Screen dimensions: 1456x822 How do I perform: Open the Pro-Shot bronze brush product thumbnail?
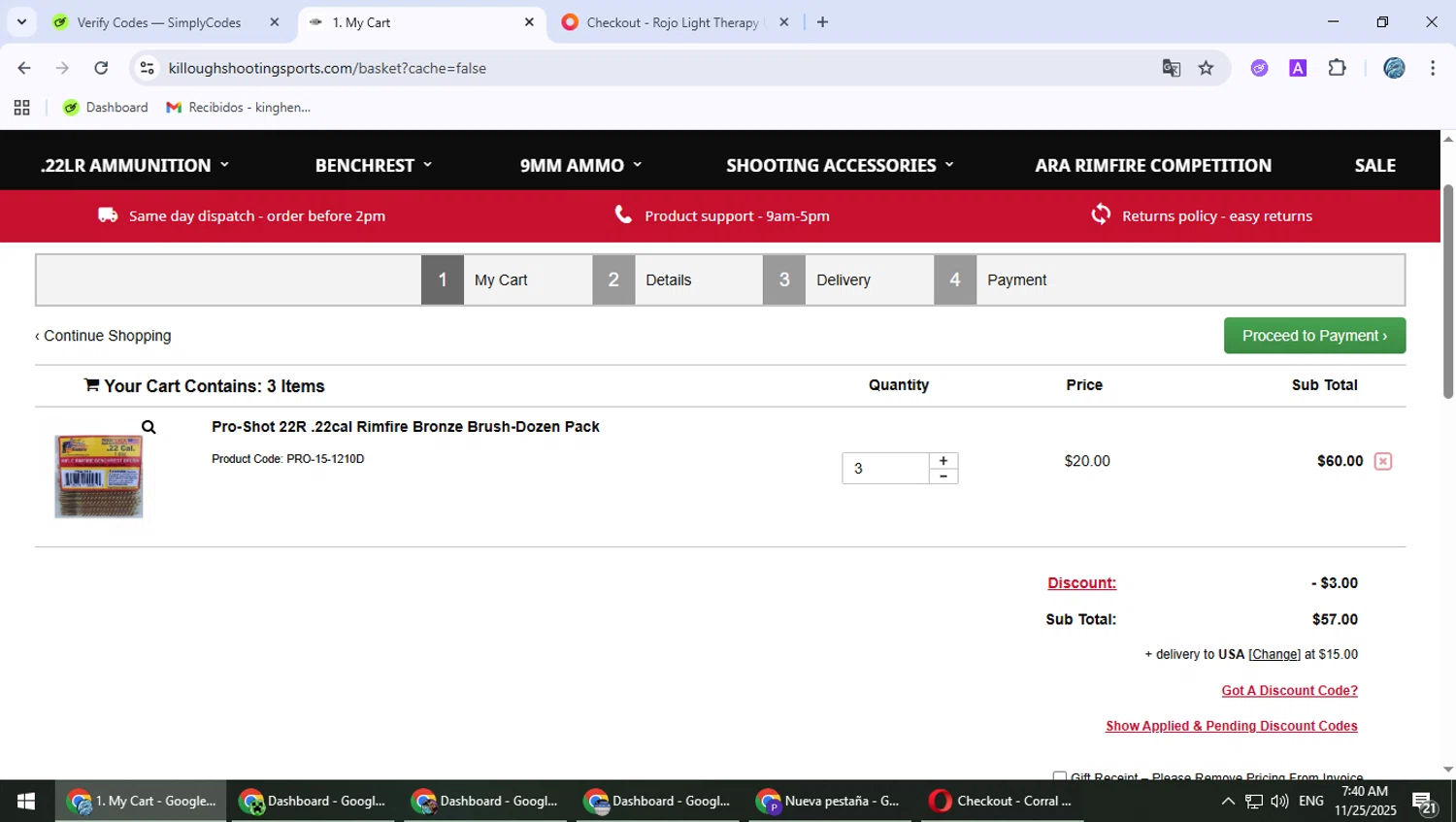pos(98,477)
